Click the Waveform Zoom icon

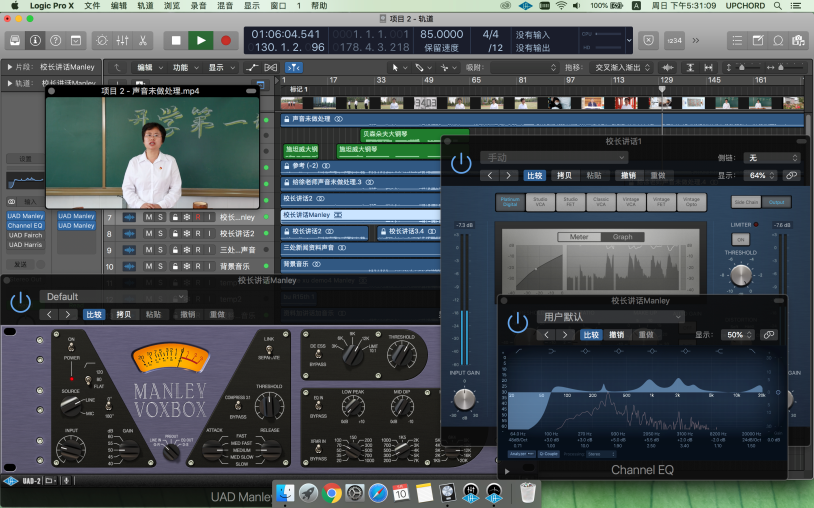click(668, 67)
